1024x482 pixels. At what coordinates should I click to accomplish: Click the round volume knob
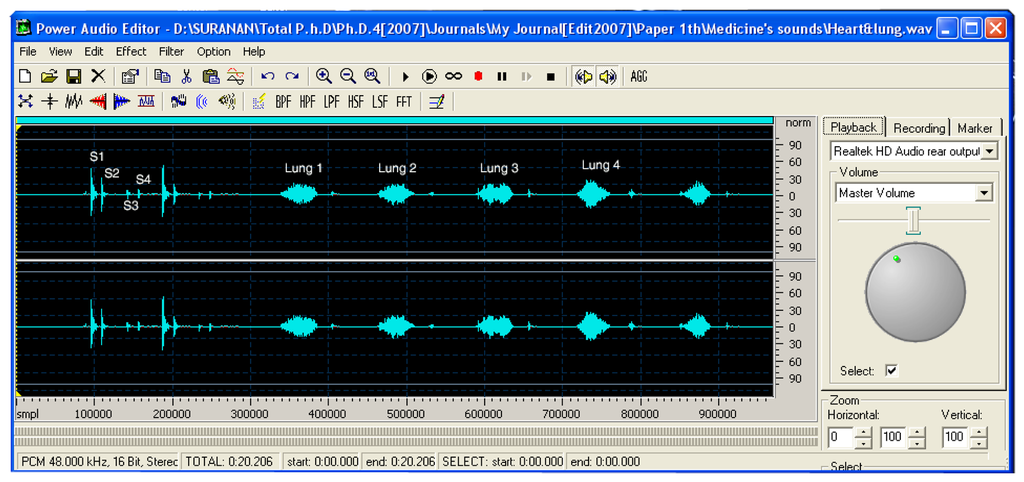point(915,292)
